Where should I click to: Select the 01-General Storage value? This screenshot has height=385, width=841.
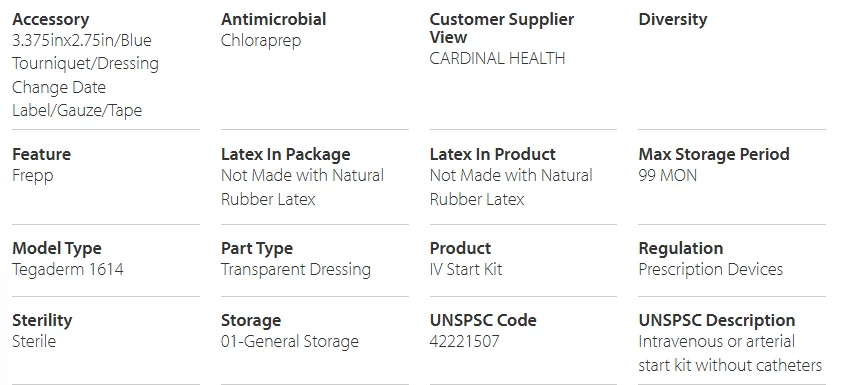290,342
